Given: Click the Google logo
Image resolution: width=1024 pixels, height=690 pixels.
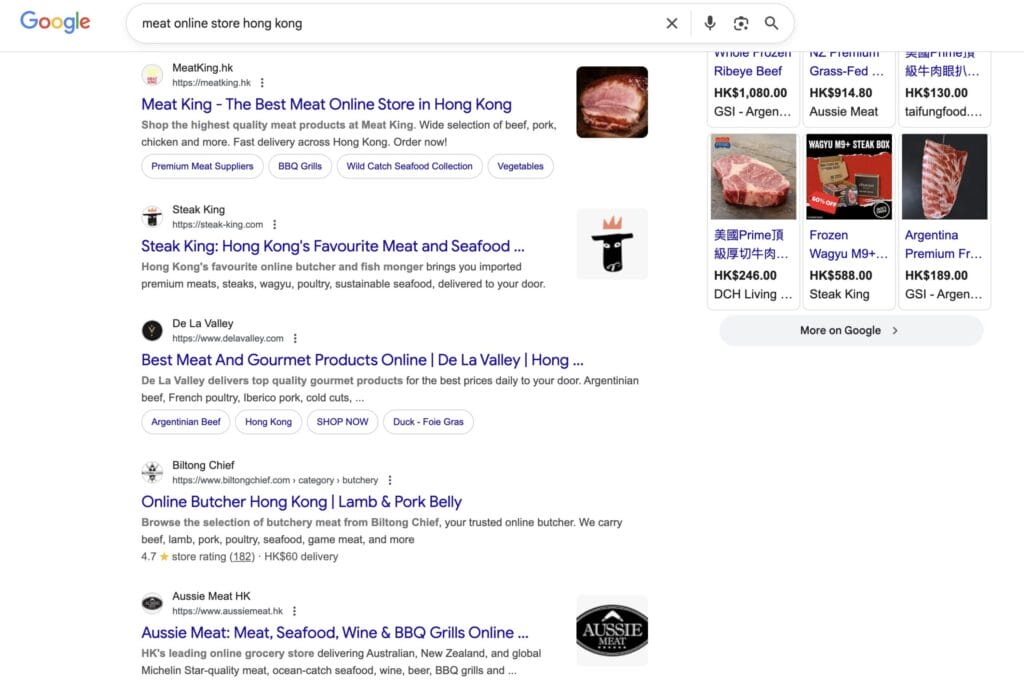Looking at the screenshot, I should click(x=54, y=22).
